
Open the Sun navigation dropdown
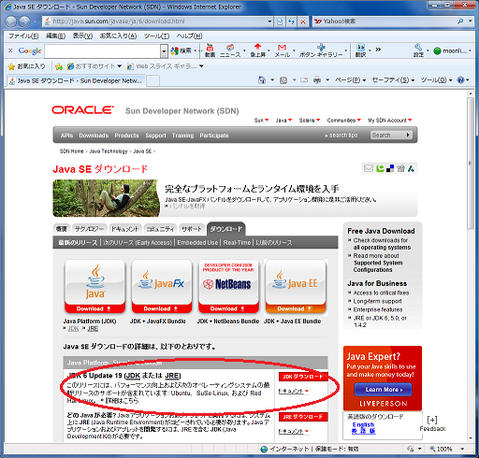coord(261,120)
